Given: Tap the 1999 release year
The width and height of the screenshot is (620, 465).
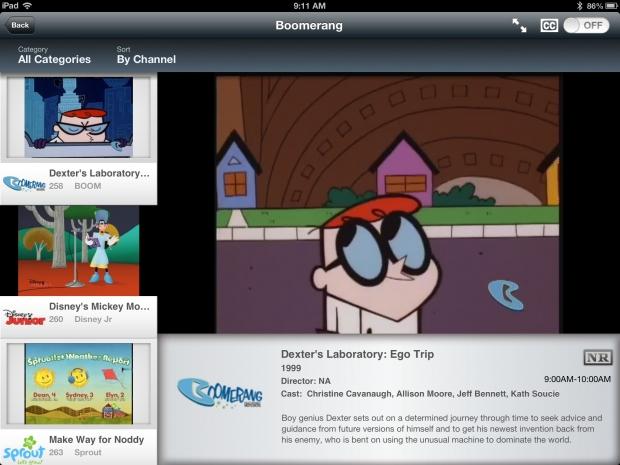Looking at the screenshot, I should [291, 368].
